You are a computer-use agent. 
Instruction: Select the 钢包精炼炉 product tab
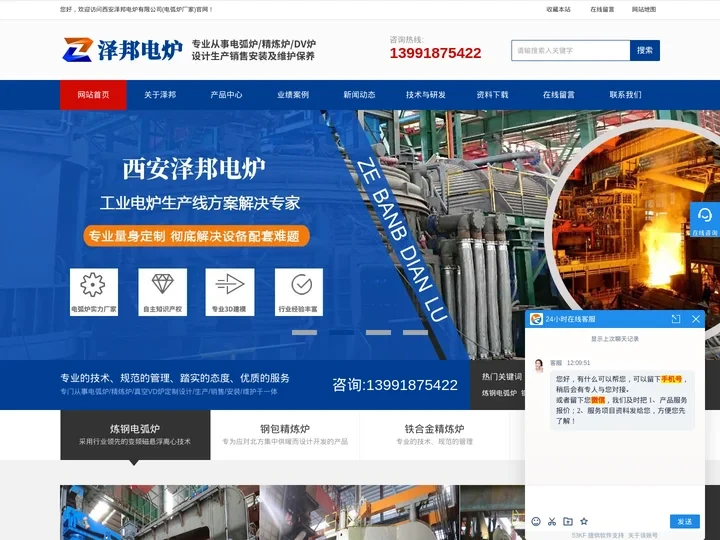(285, 434)
